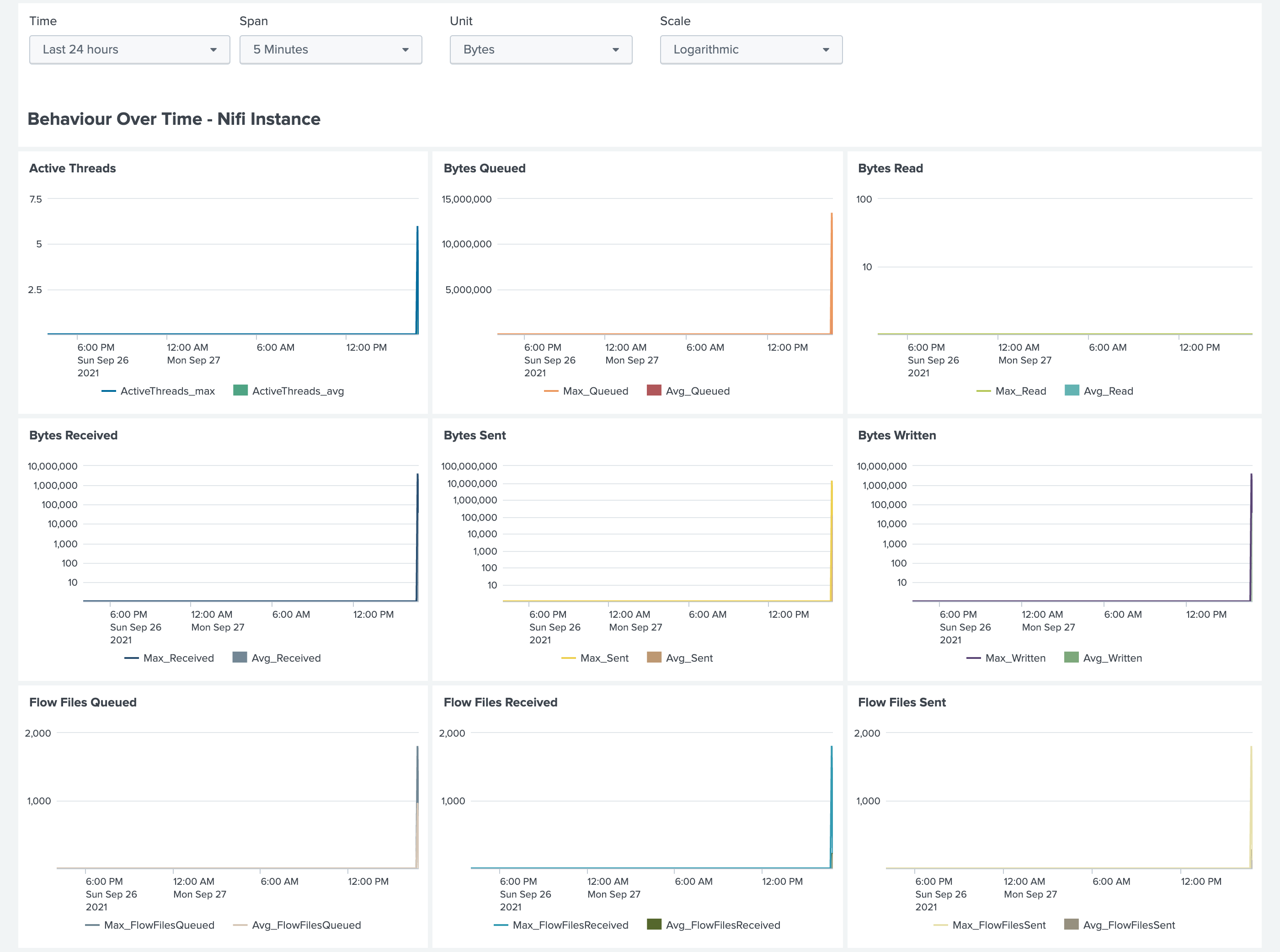Click the orange spike in Bytes Queued chart
The width and height of the screenshot is (1280, 952).
click(x=831, y=274)
